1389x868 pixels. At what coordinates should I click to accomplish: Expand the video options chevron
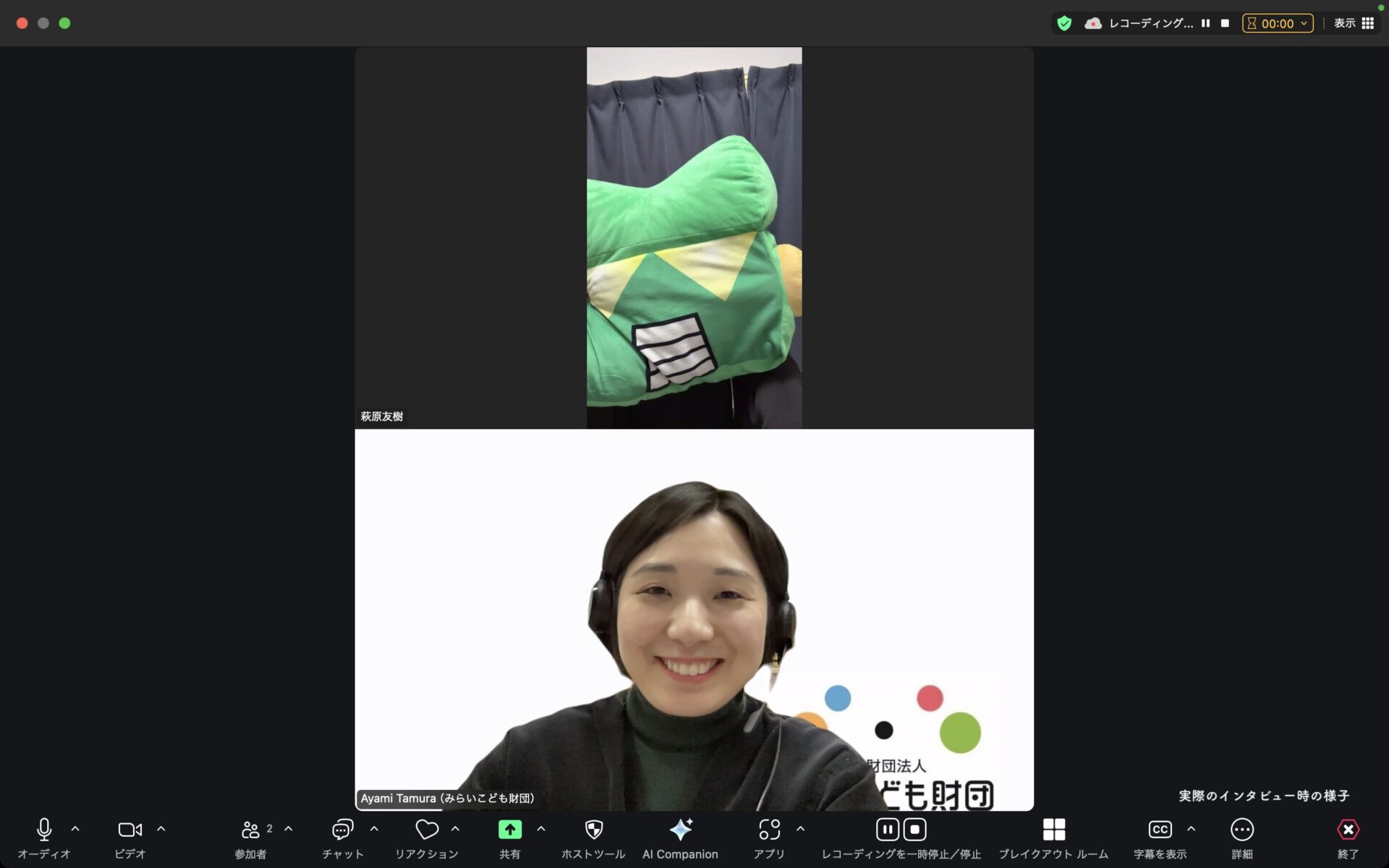pyautogui.click(x=161, y=829)
